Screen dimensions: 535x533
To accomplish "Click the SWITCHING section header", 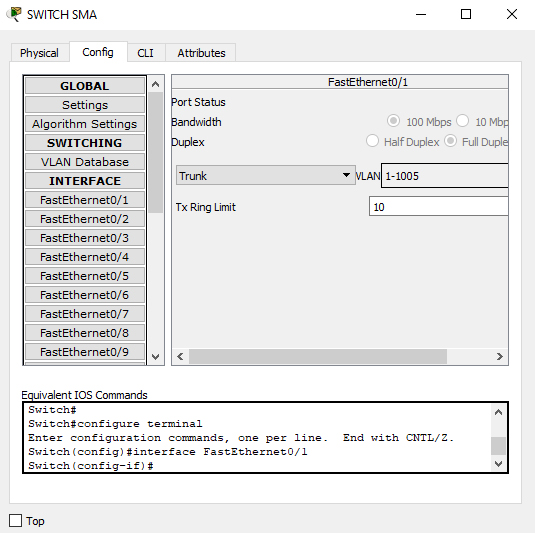I will (85, 143).
